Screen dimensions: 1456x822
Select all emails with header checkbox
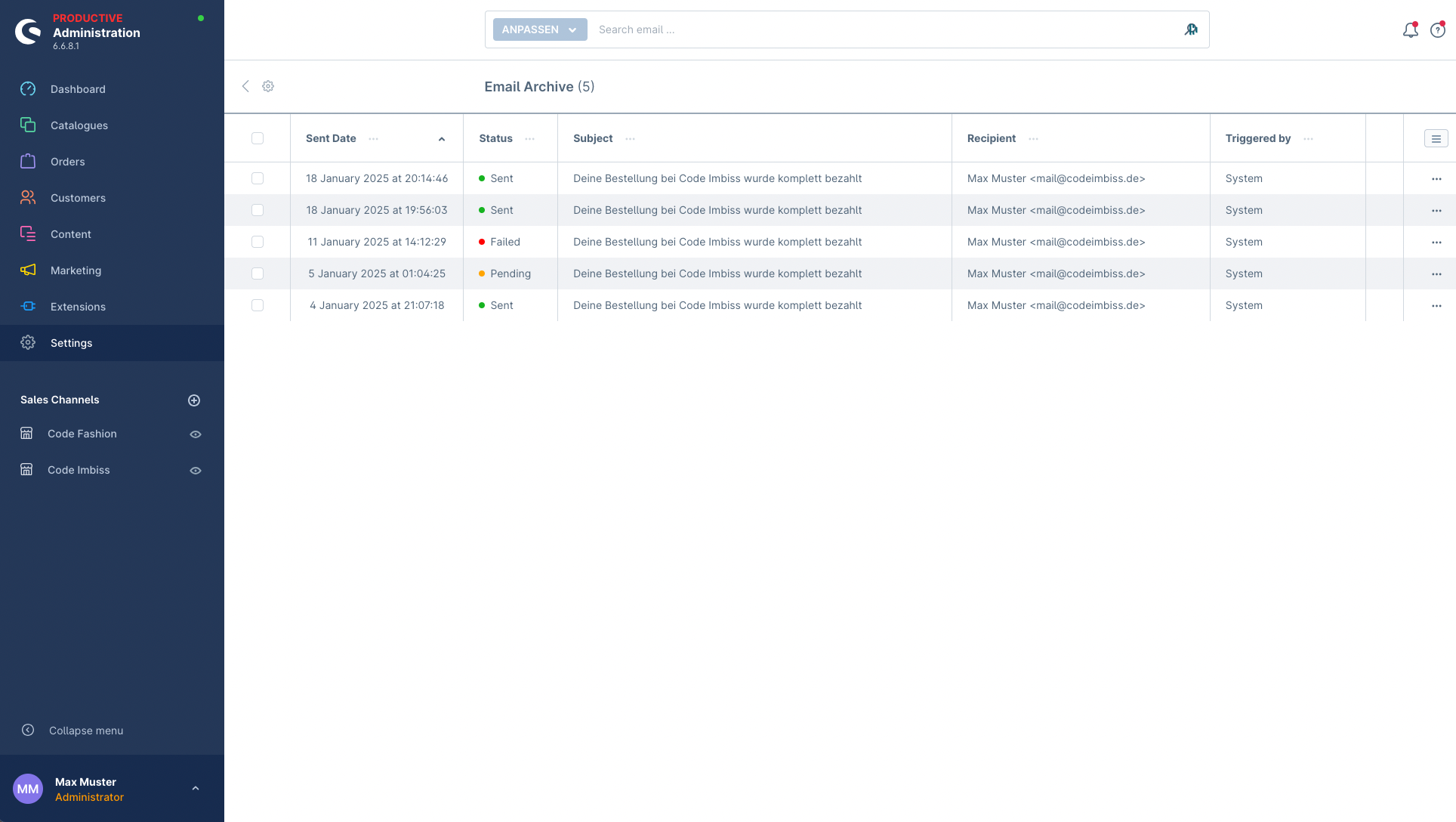click(x=258, y=138)
